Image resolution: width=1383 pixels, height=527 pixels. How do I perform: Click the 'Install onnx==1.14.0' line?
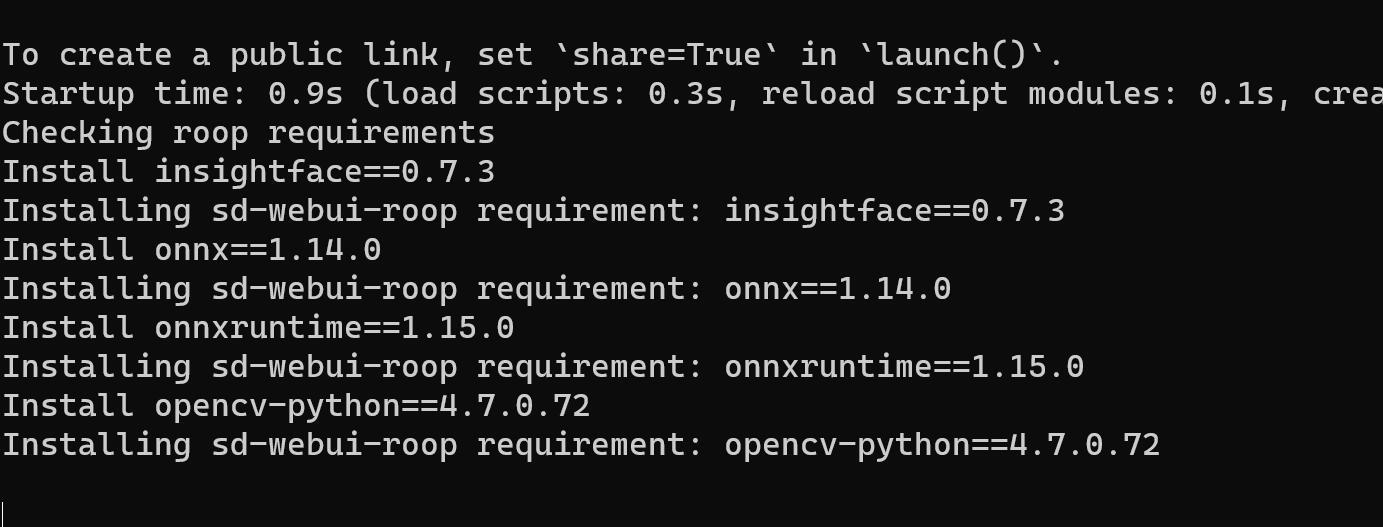[x=191, y=250]
